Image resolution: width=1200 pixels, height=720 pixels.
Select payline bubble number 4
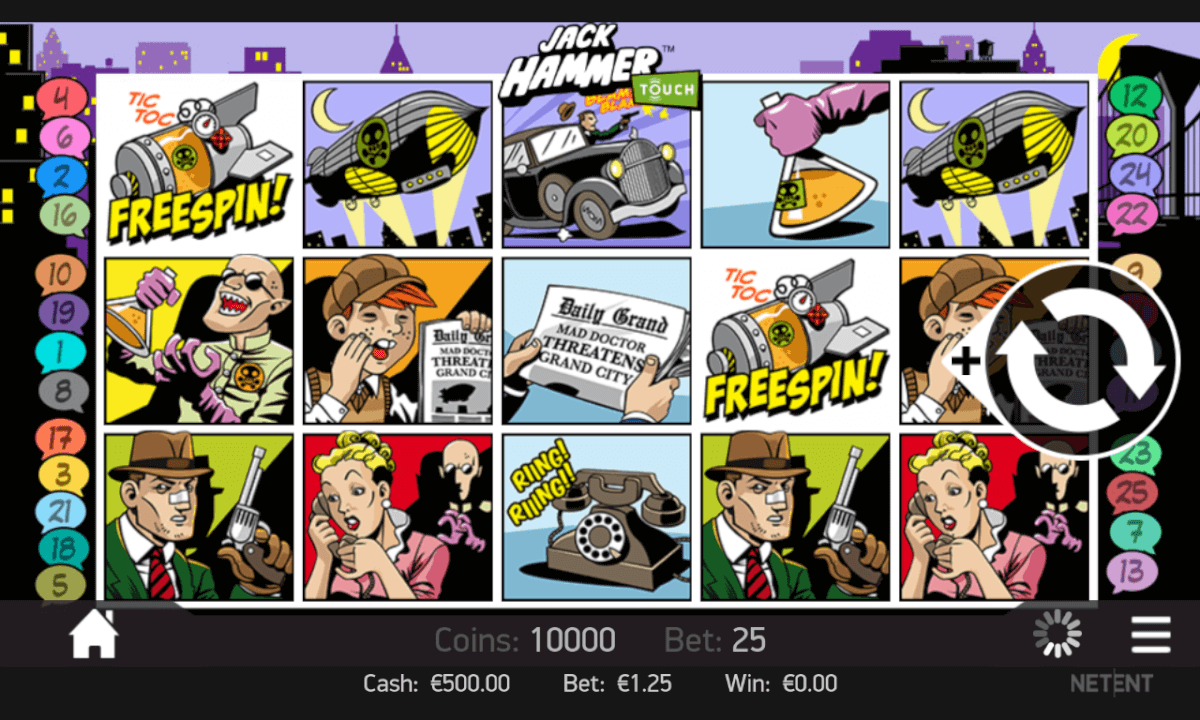62,99
